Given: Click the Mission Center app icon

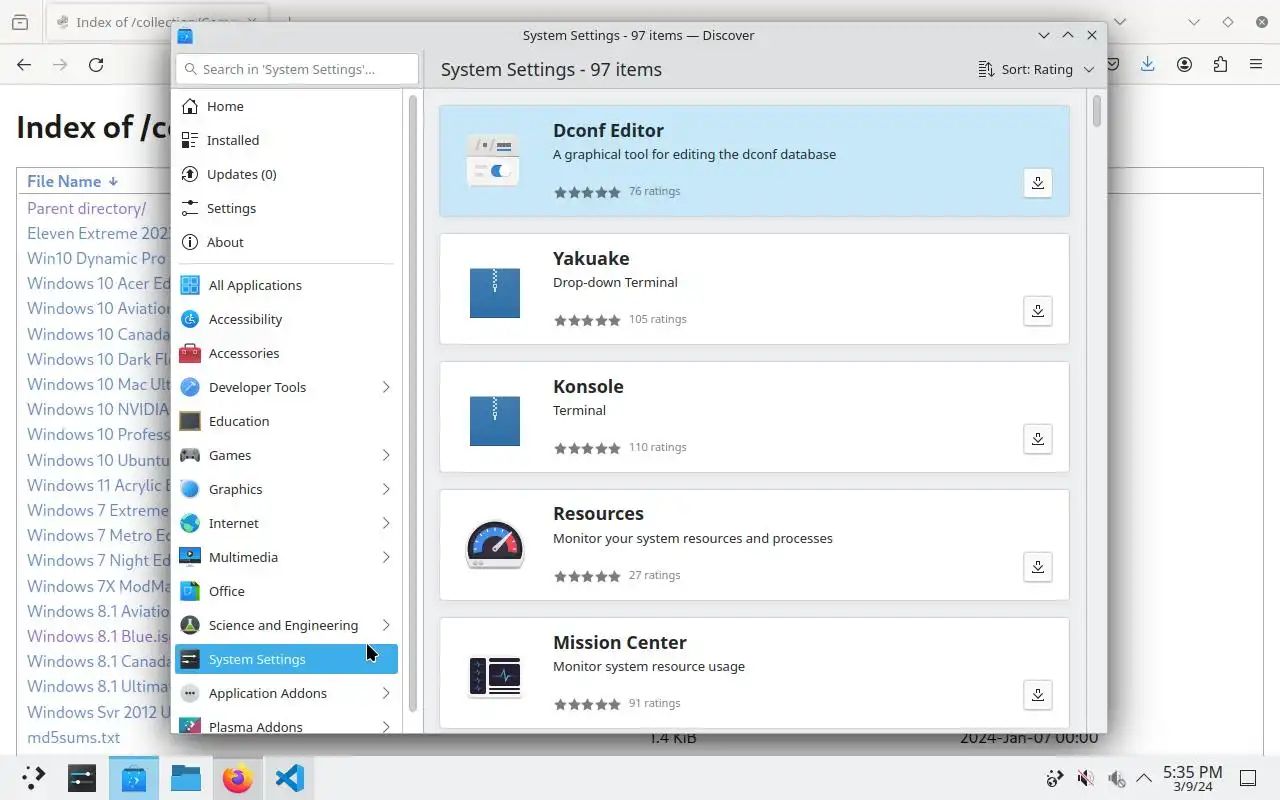Looking at the screenshot, I should tap(495, 677).
